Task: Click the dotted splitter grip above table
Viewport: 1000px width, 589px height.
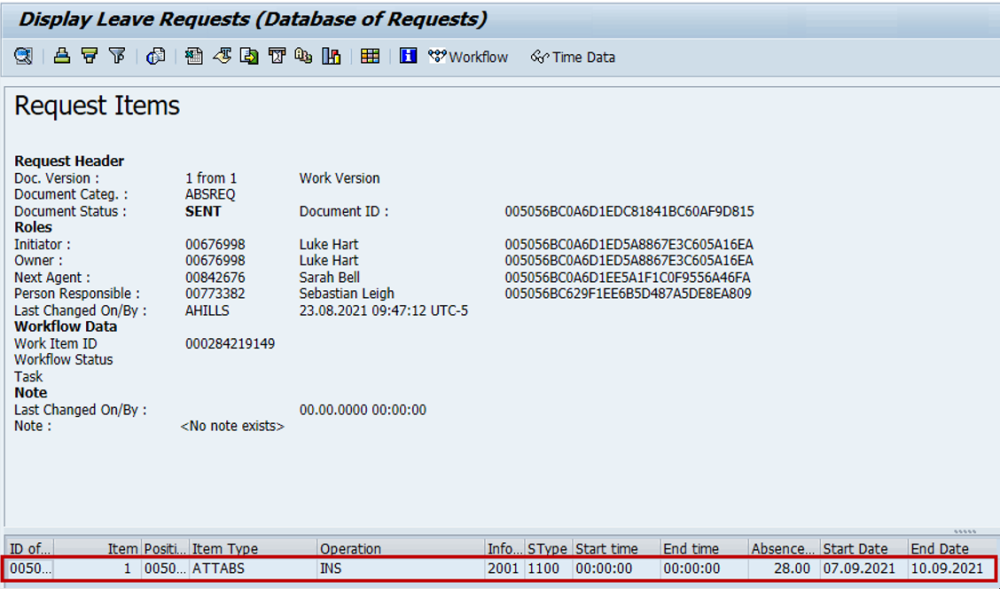Action: (965, 532)
